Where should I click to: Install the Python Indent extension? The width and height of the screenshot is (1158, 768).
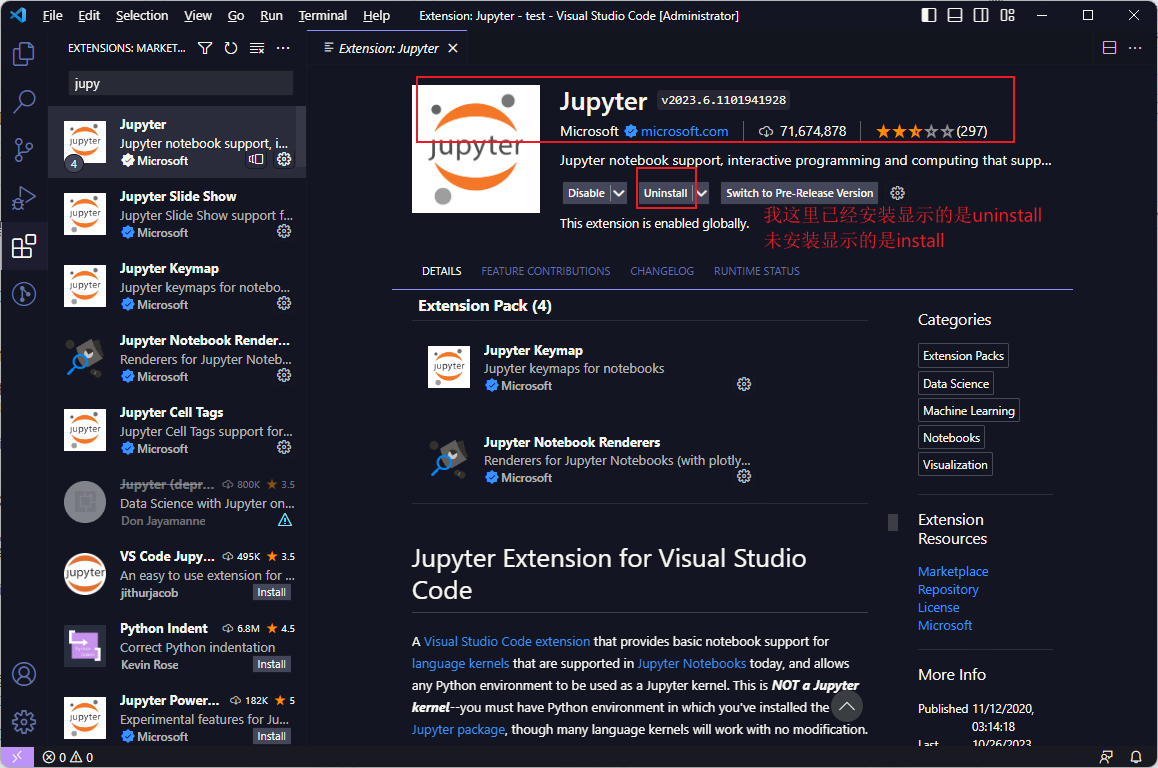[x=272, y=664]
